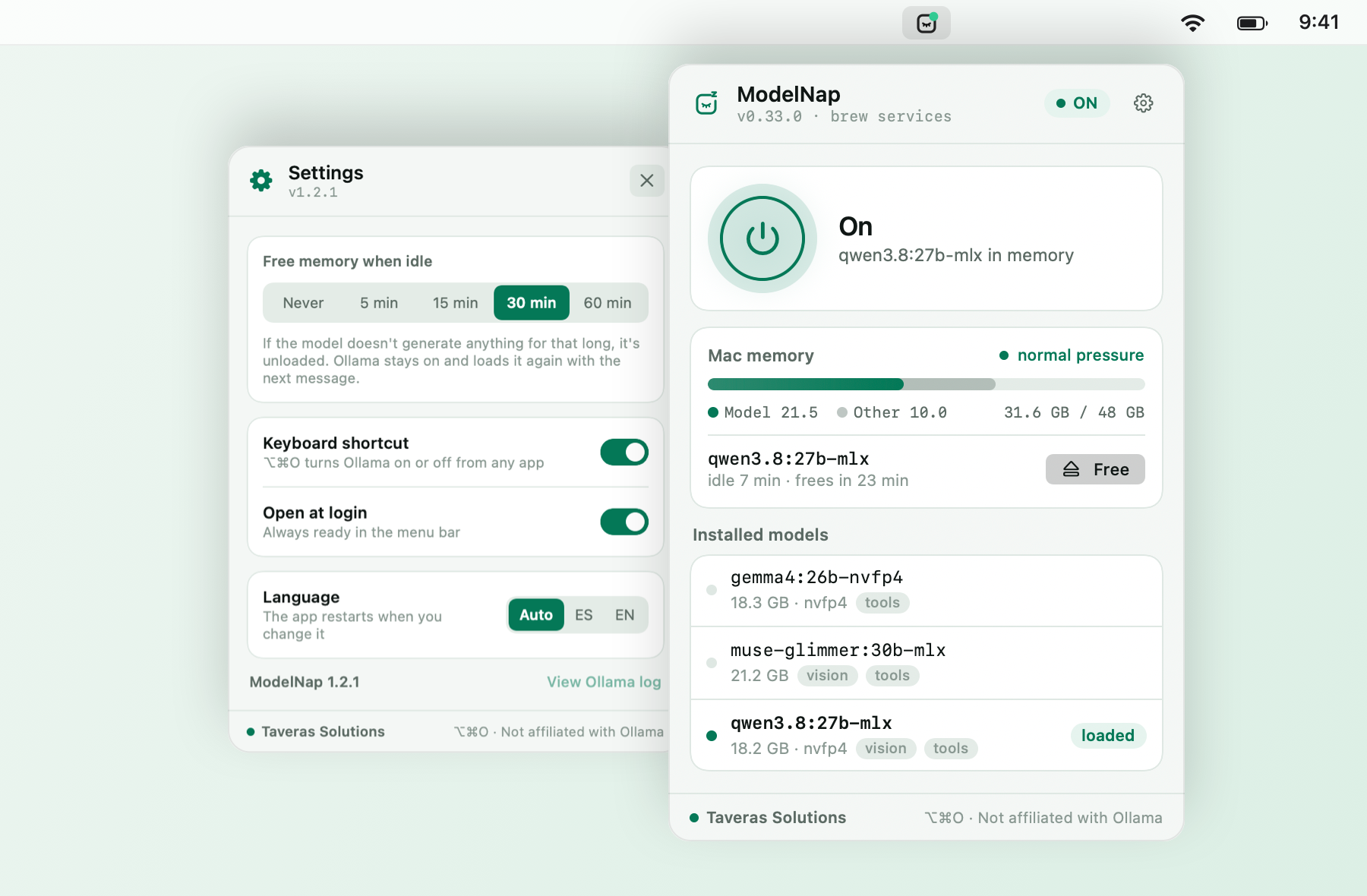Select the muse-glimmer:30b-mlx model row
The image size is (1367, 896).
coord(927,663)
